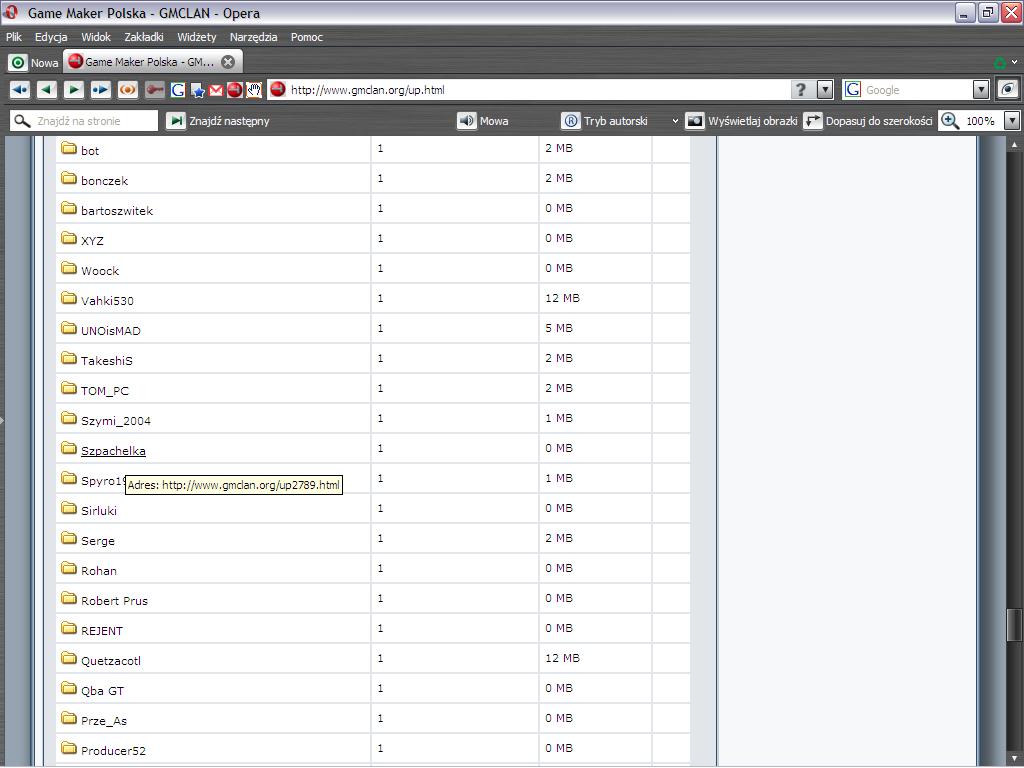The height and width of the screenshot is (768, 1024).
Task: Click the eye icon beside search field
Action: [1008, 89]
